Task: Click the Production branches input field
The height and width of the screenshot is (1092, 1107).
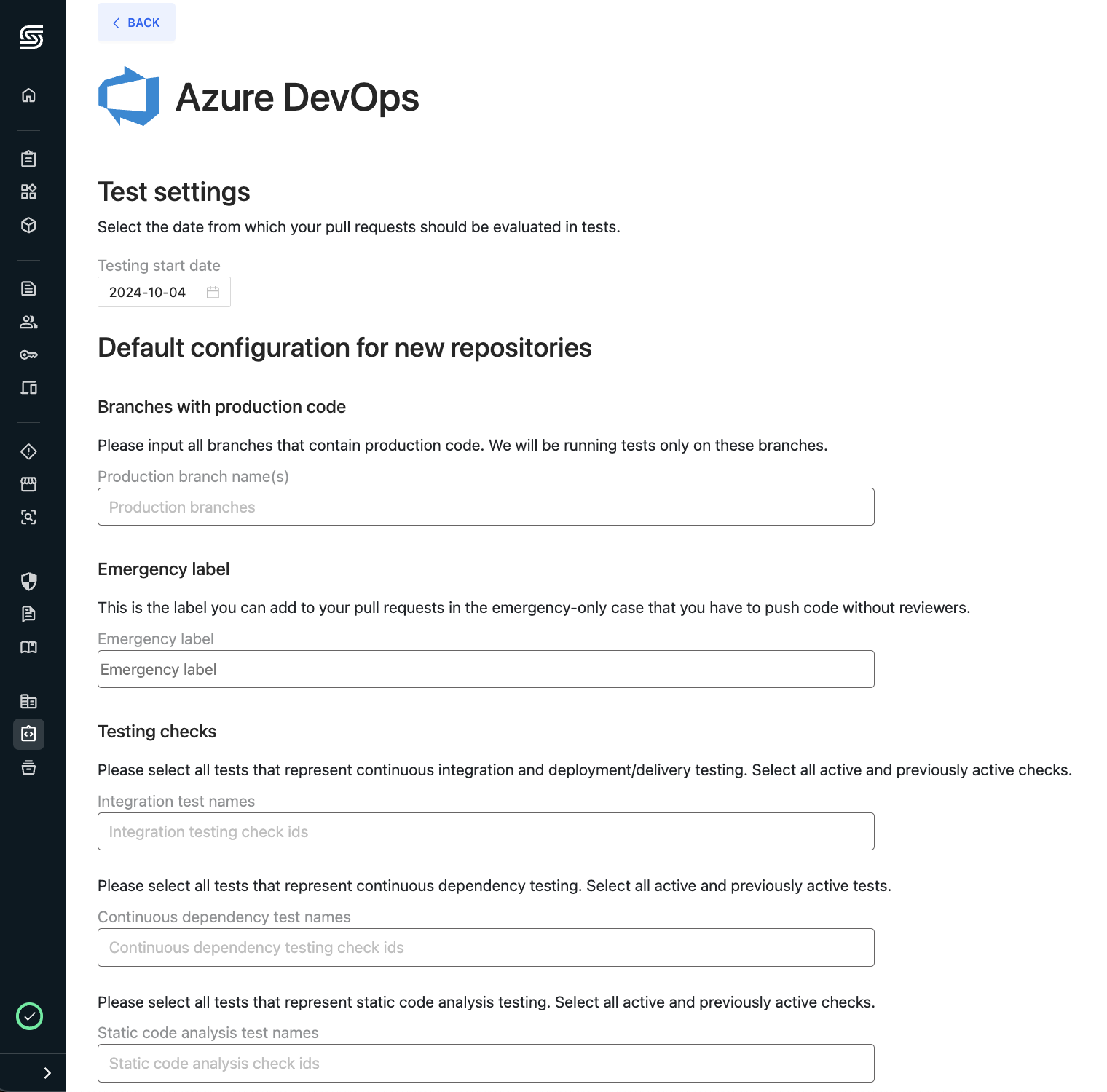Action: pos(486,507)
